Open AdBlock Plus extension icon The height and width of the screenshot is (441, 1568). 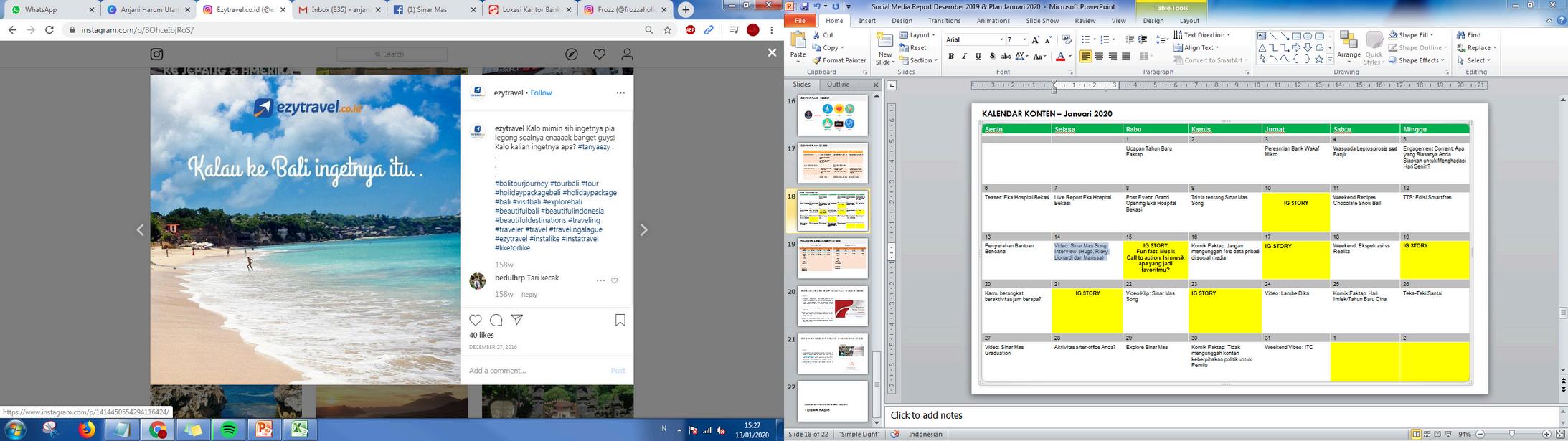(690, 30)
